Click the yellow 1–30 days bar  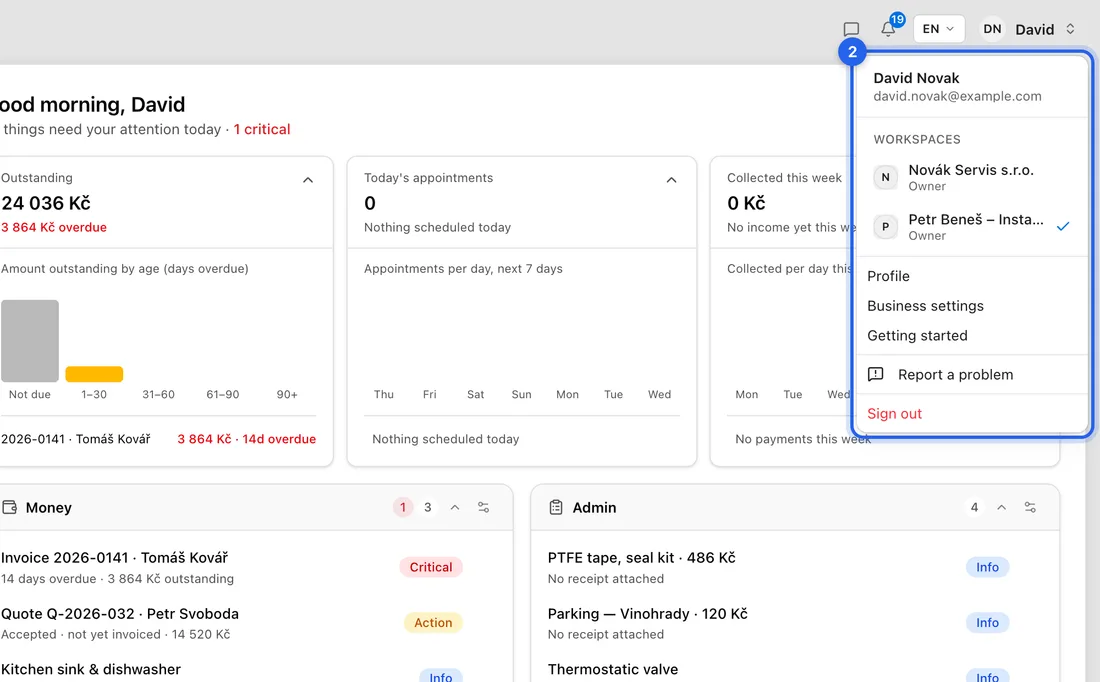[x=94, y=374]
